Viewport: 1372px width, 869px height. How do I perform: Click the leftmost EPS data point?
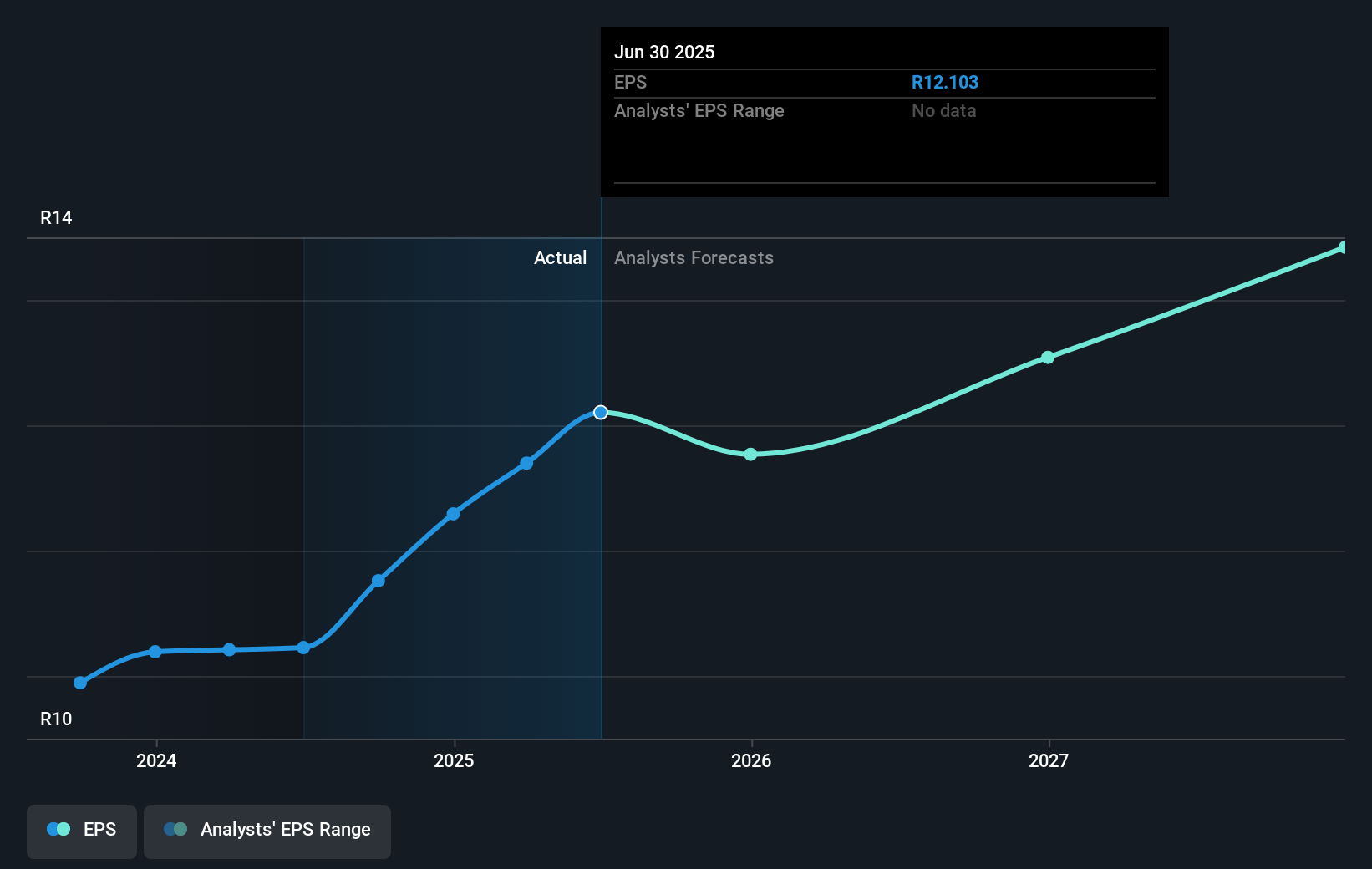pos(80,683)
